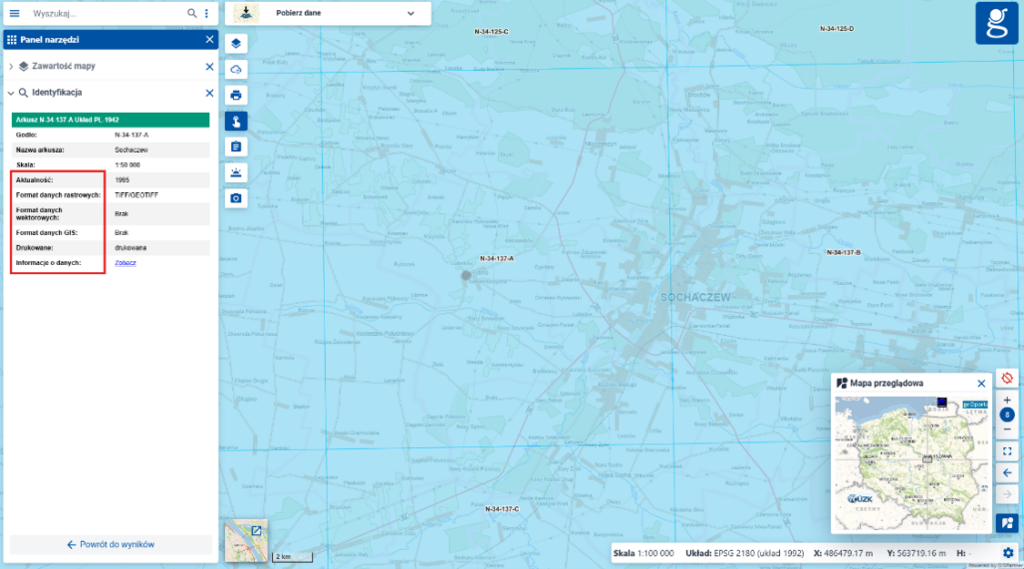Click the zoom level 8 indicator

[x=1007, y=415]
